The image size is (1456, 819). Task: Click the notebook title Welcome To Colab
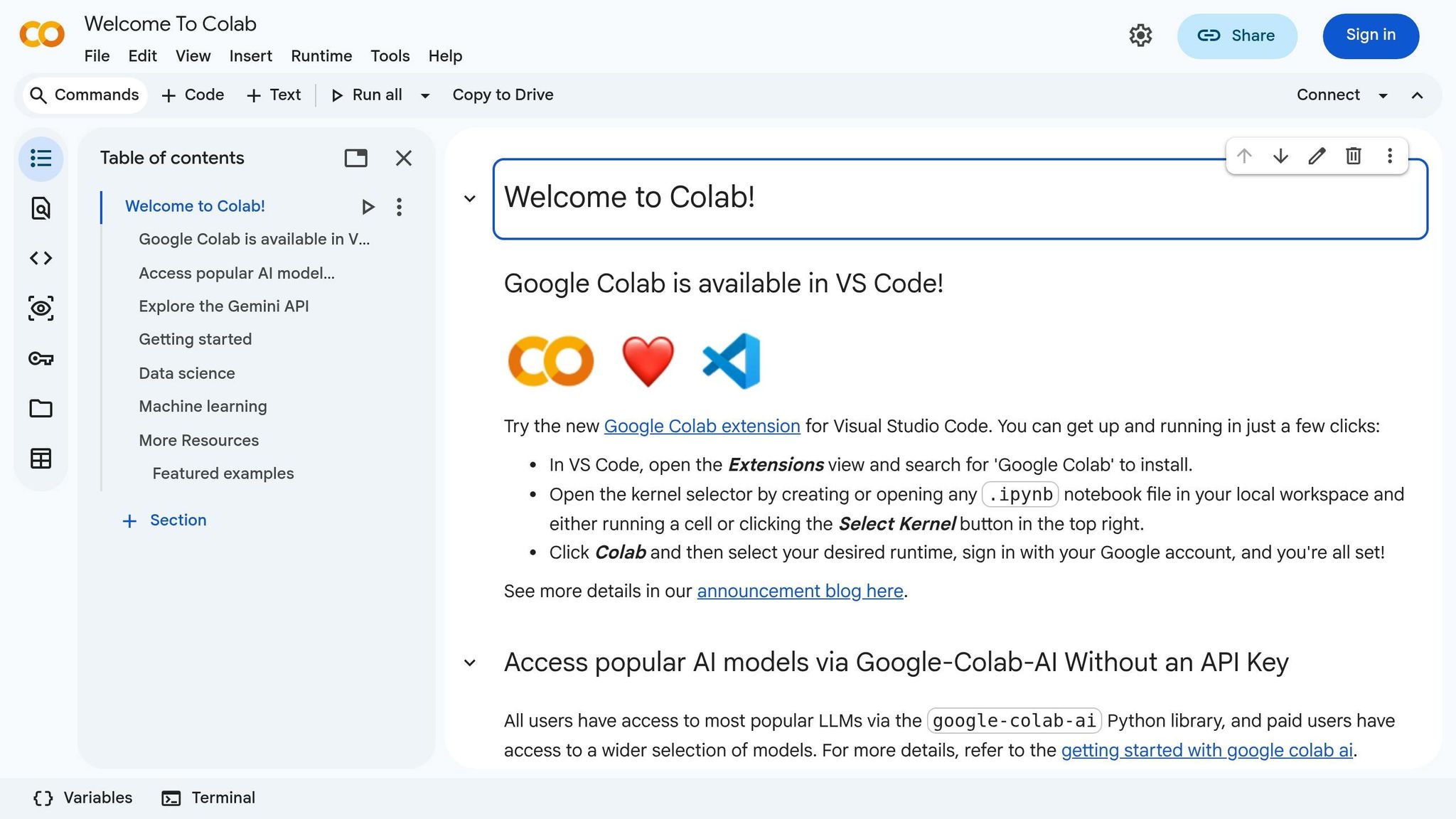170,24
